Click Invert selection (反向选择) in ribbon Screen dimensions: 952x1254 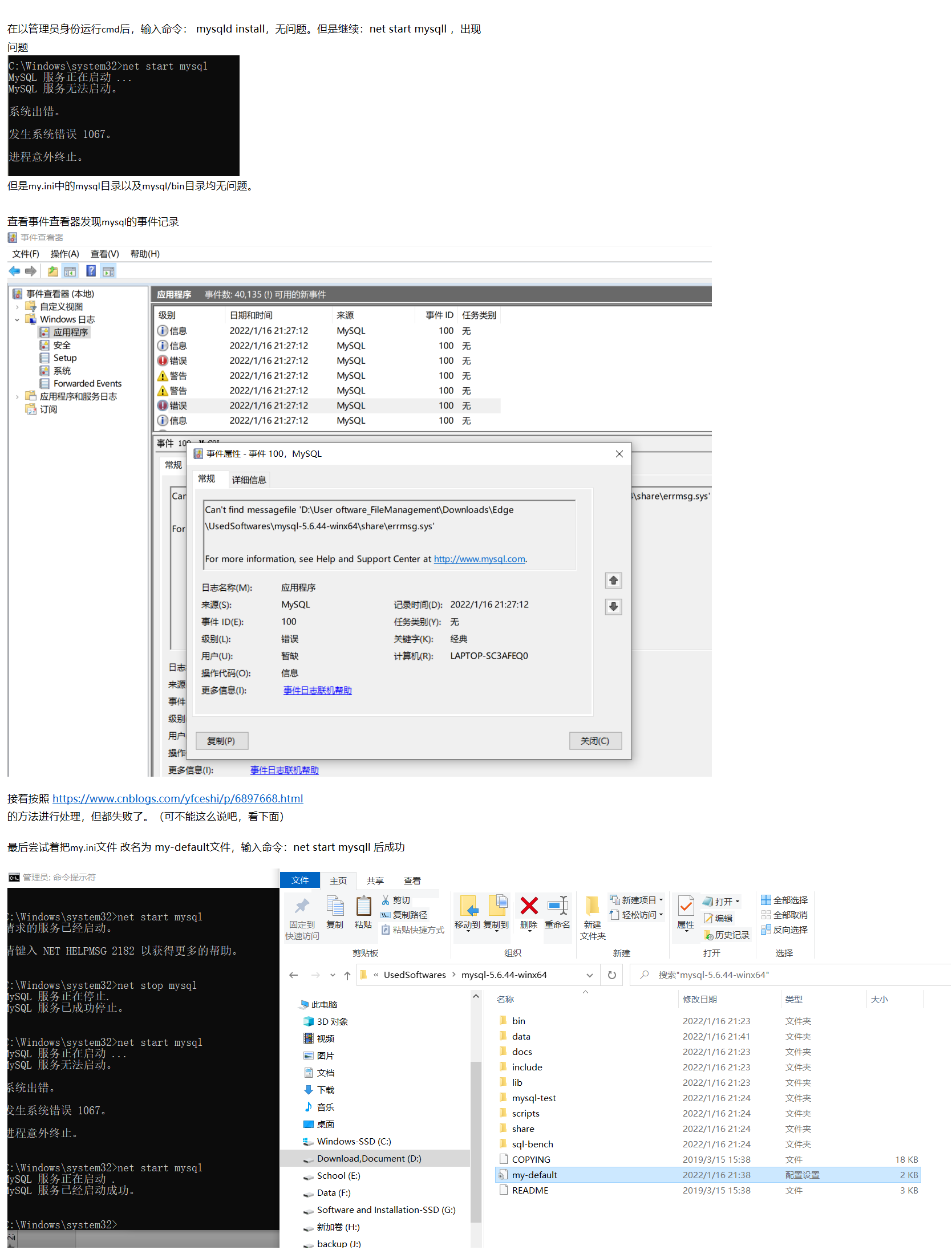(784, 930)
